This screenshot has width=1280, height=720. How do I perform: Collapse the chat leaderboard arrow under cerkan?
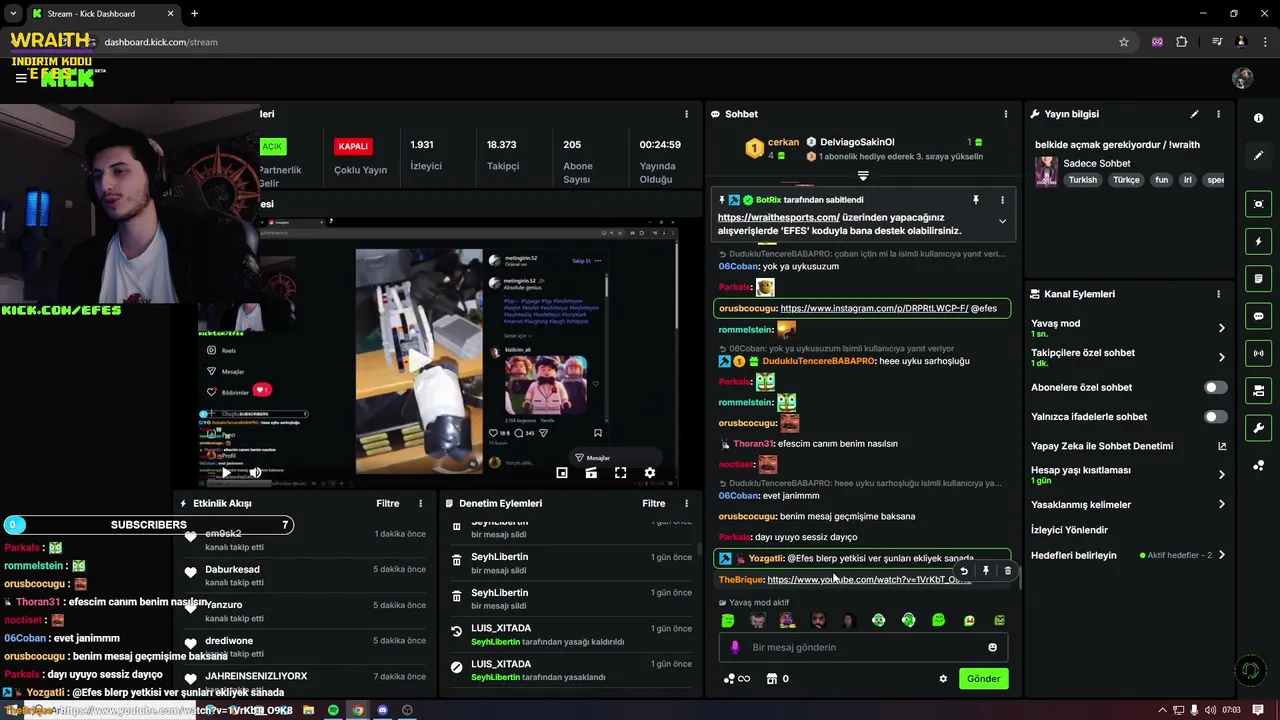coord(863,176)
